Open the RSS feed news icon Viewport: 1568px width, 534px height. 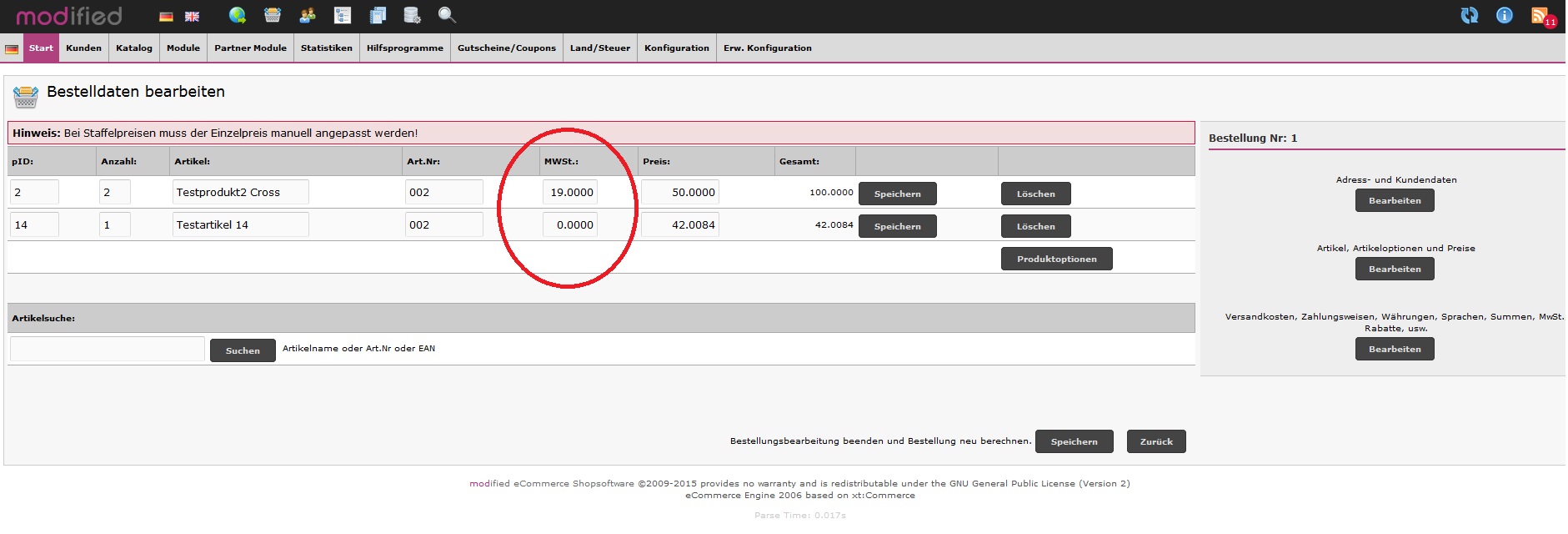[1540, 15]
